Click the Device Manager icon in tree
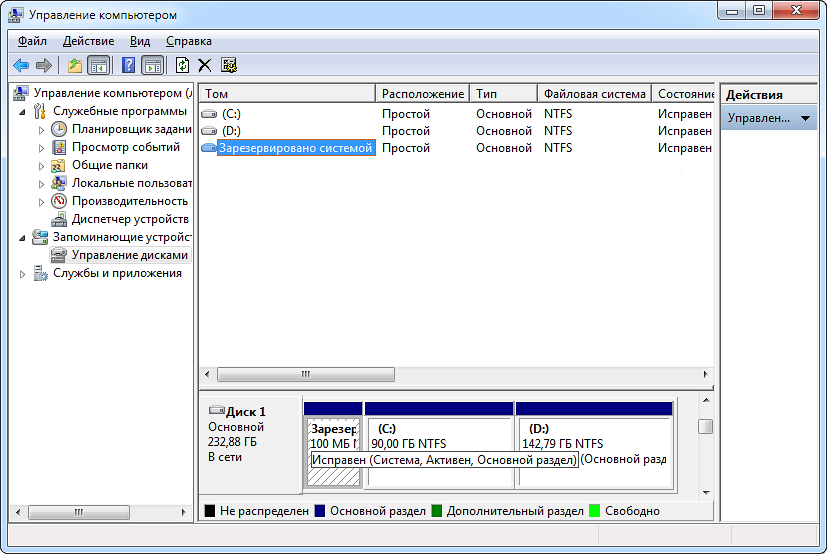 coord(59,219)
